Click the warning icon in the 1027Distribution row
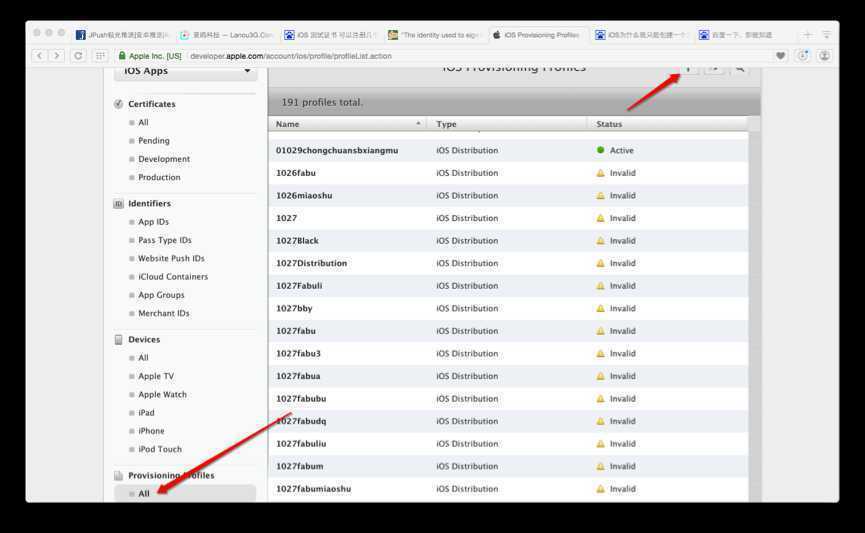 point(600,263)
